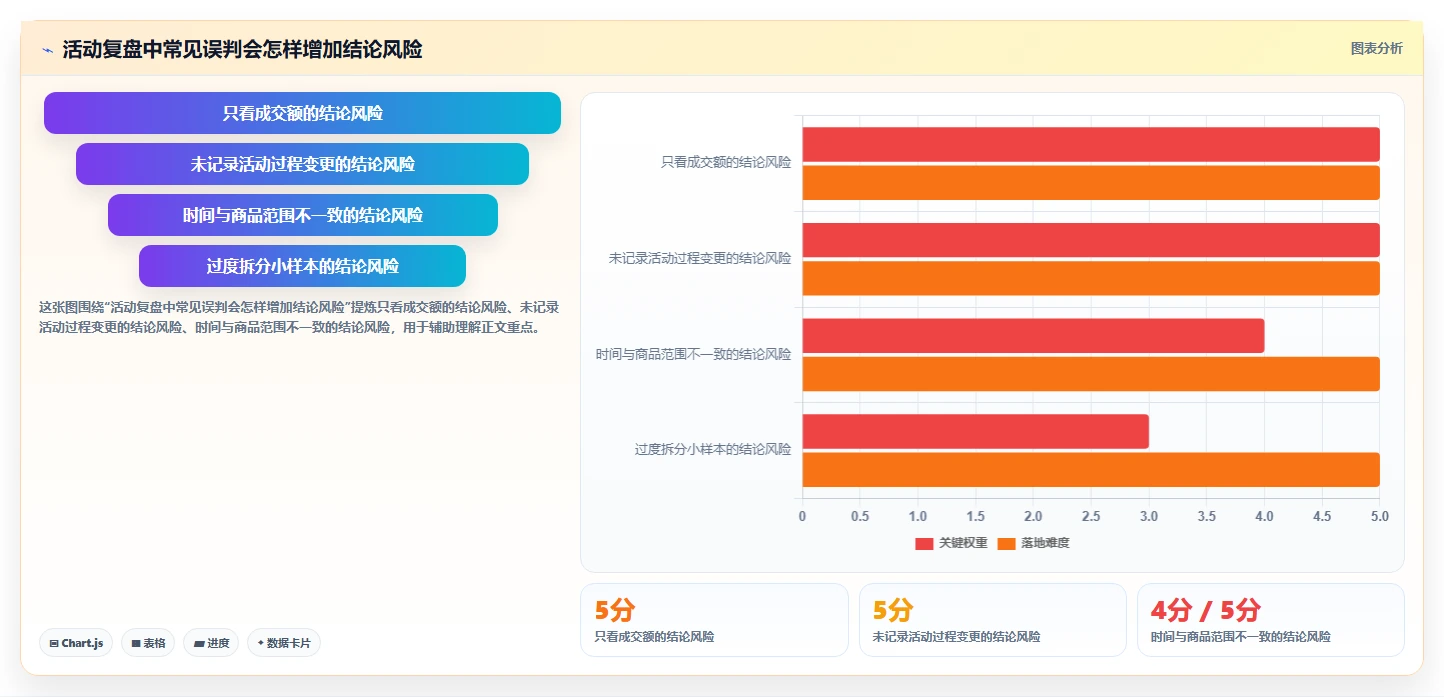Screen dimensions: 1444x697
Task: Click y-axis label 未记录活动过程变更的结论风险
Action: pyautogui.click(x=700, y=258)
